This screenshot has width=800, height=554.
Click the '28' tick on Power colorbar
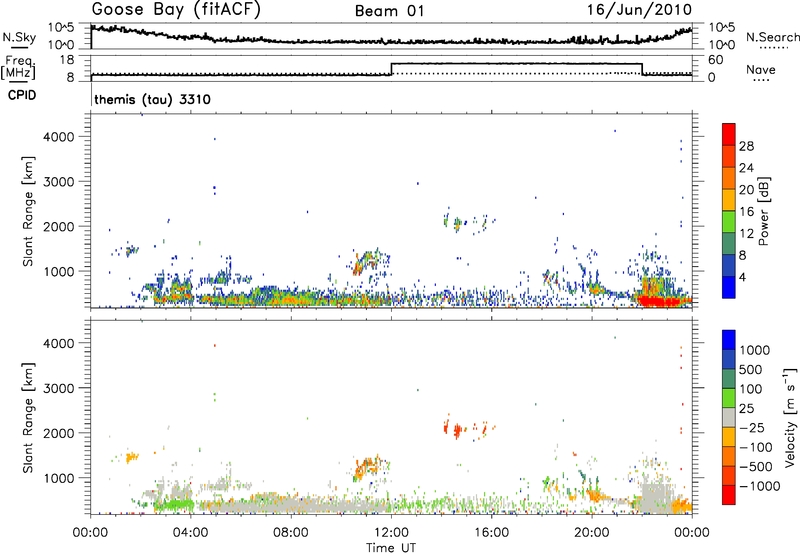point(746,146)
